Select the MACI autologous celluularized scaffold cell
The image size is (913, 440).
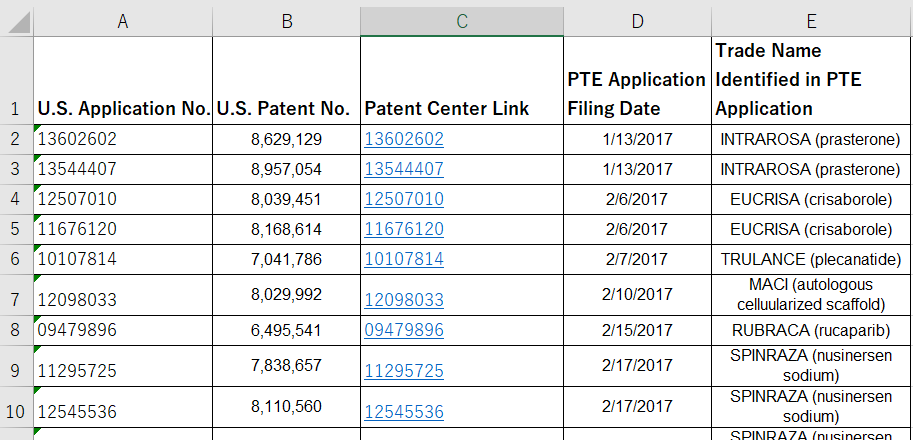812,295
